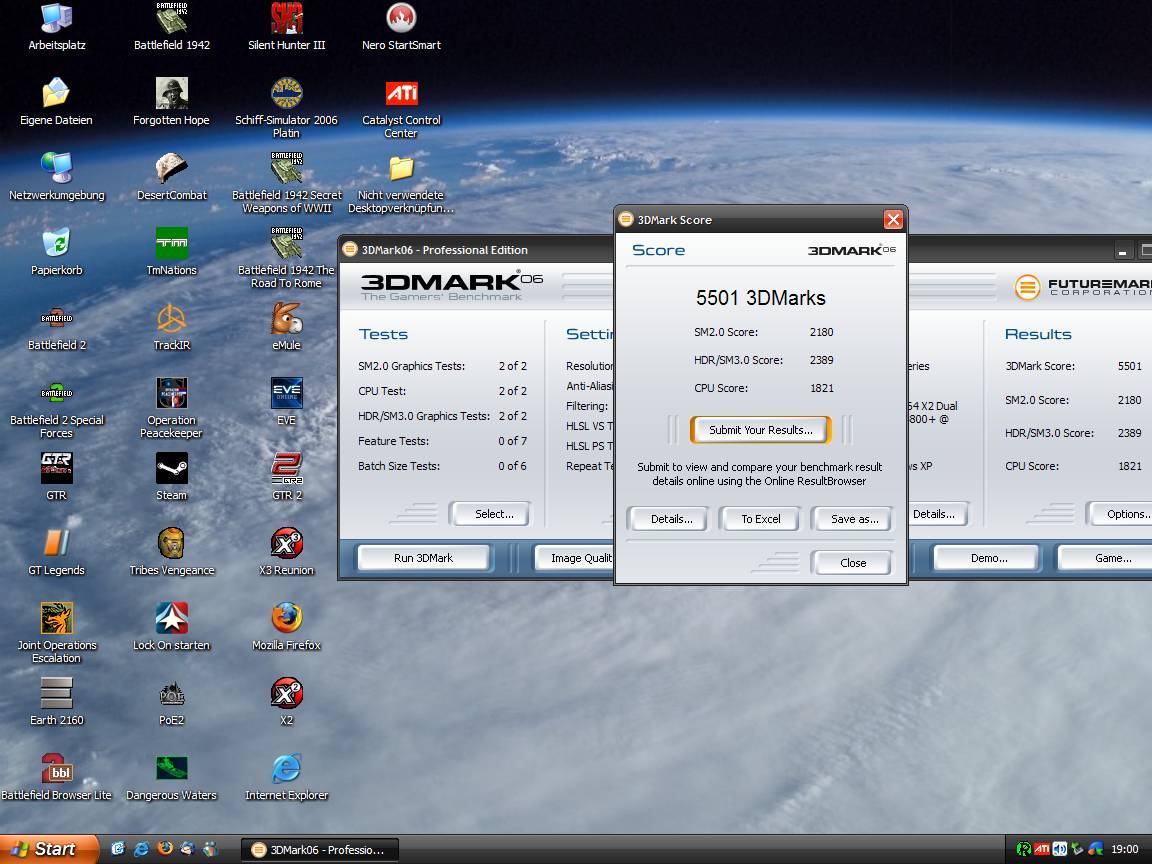Open the Schiff-Simulator 2006 Platin icon
Viewport: 1152px width, 864px height.
tap(287, 108)
